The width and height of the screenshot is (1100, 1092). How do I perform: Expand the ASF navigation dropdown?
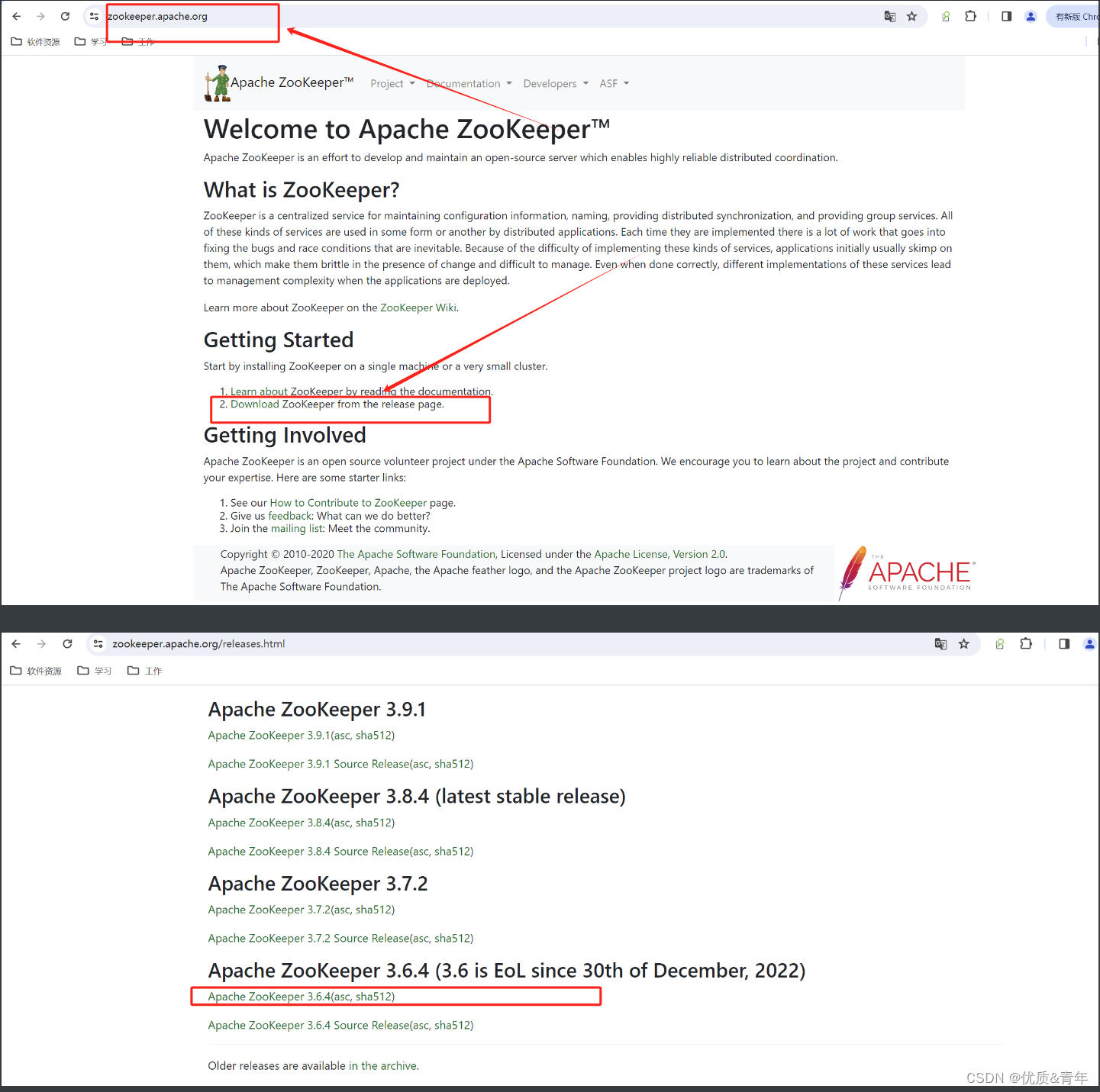coord(615,84)
